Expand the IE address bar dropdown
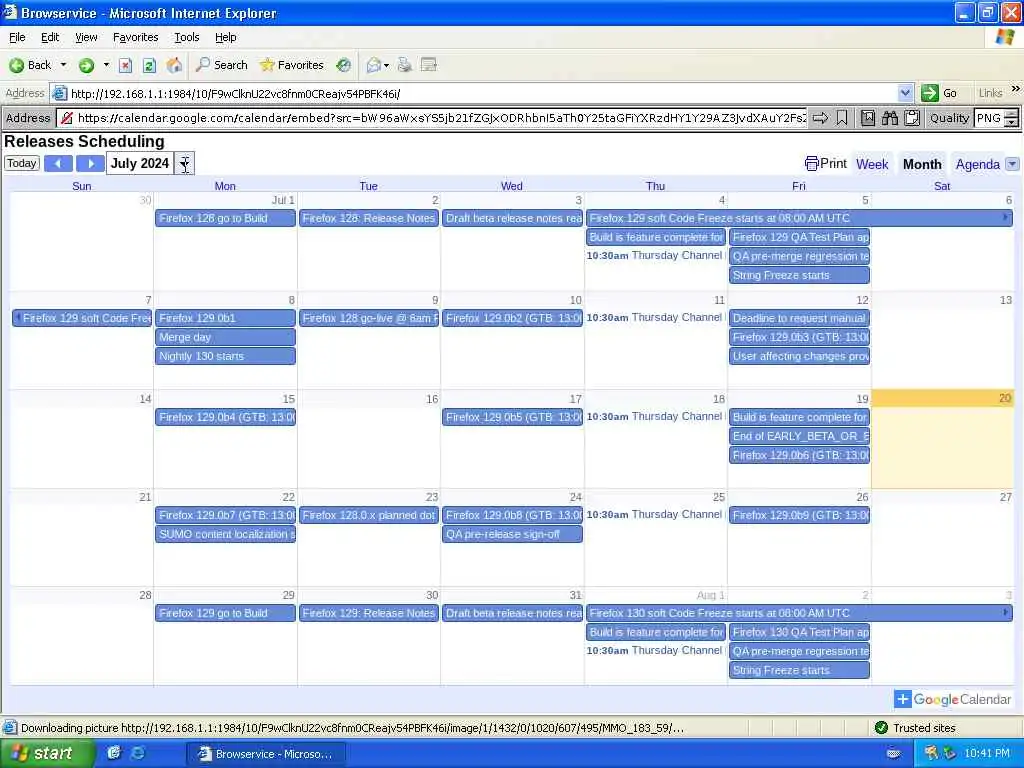This screenshot has width=1024, height=768. tap(905, 93)
